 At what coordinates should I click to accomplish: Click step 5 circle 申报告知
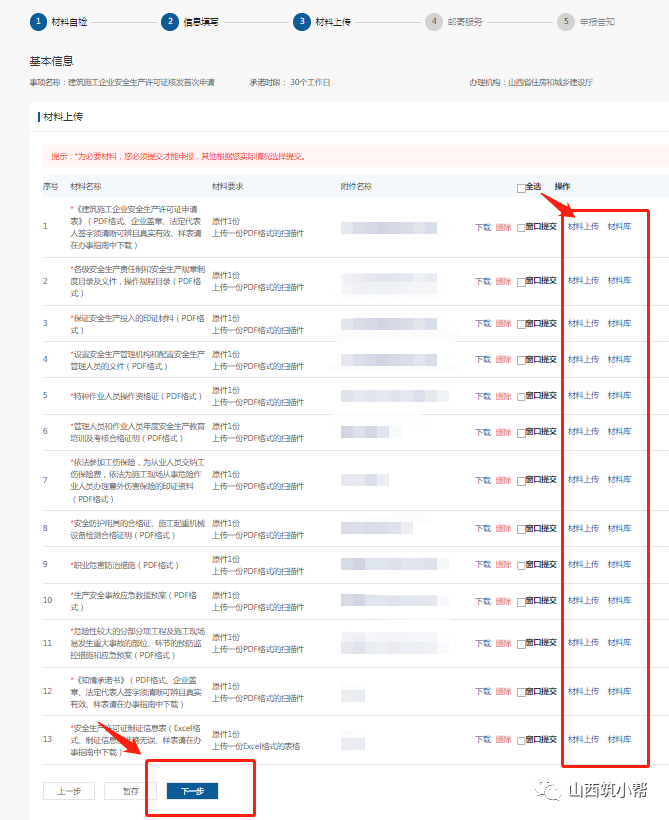pos(565,22)
